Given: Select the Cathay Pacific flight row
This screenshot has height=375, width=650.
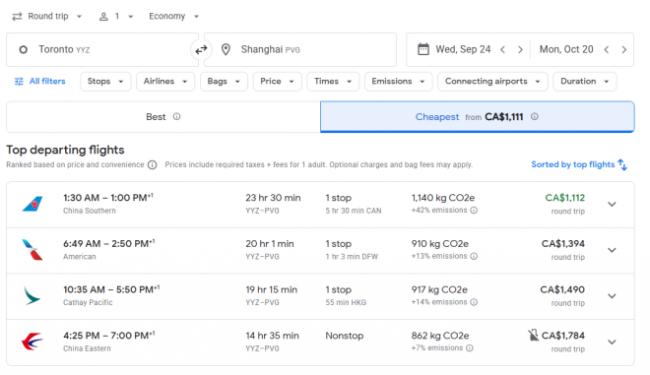Looking at the screenshot, I should pyautogui.click(x=320, y=296).
